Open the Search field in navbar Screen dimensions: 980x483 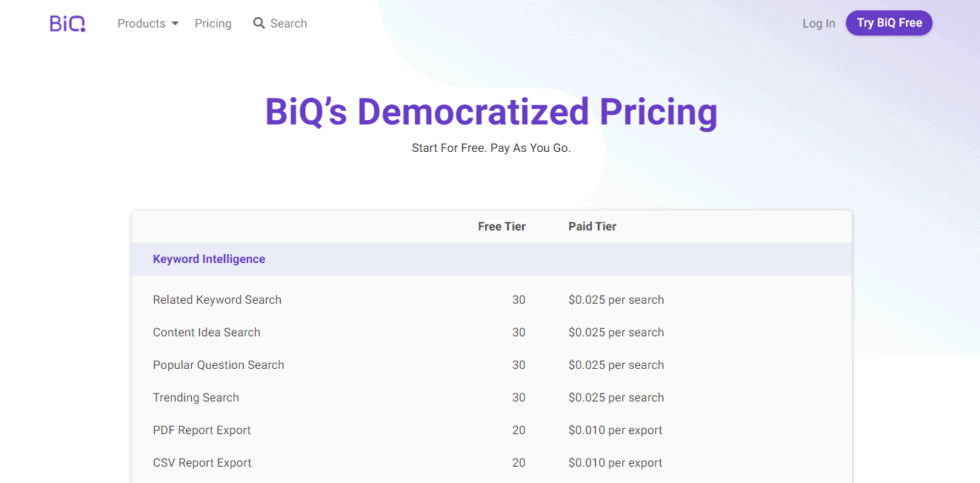[x=280, y=24]
